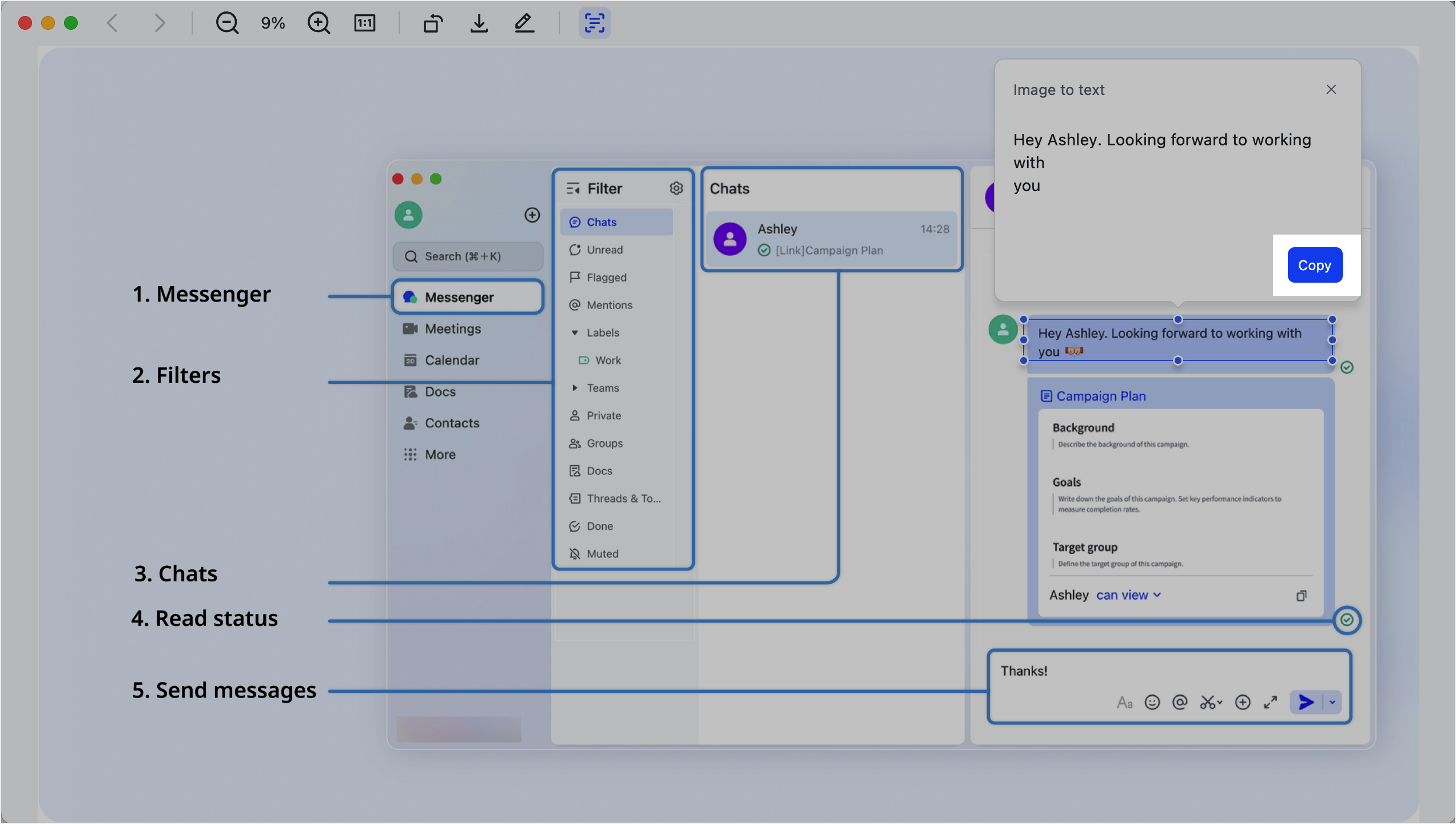The width and height of the screenshot is (1456, 824).
Task: Open the scissors screenshot dropdown in message box
Action: pos(1211,702)
